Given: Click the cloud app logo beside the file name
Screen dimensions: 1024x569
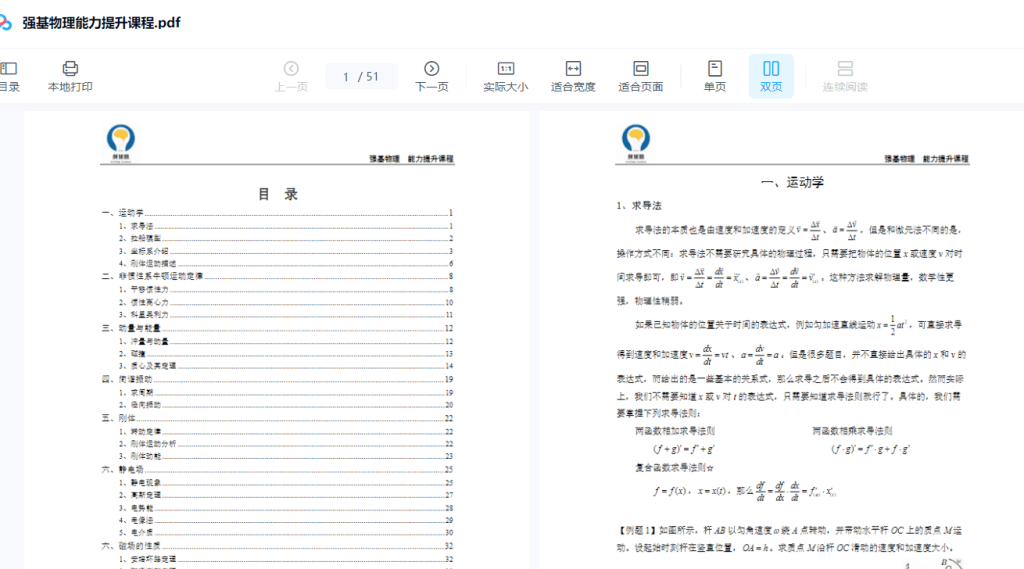Looking at the screenshot, I should 5,23.
